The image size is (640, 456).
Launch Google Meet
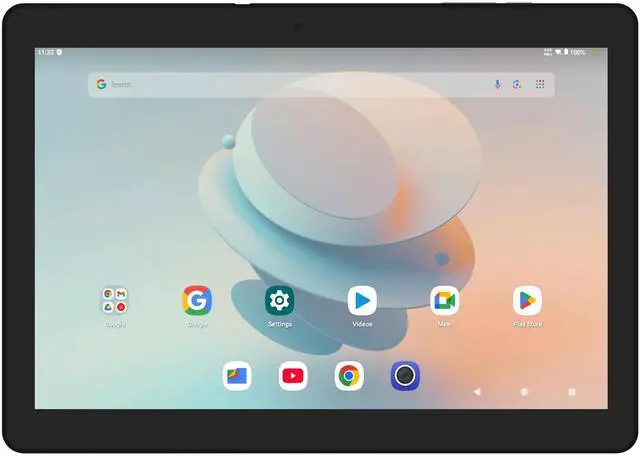click(445, 300)
